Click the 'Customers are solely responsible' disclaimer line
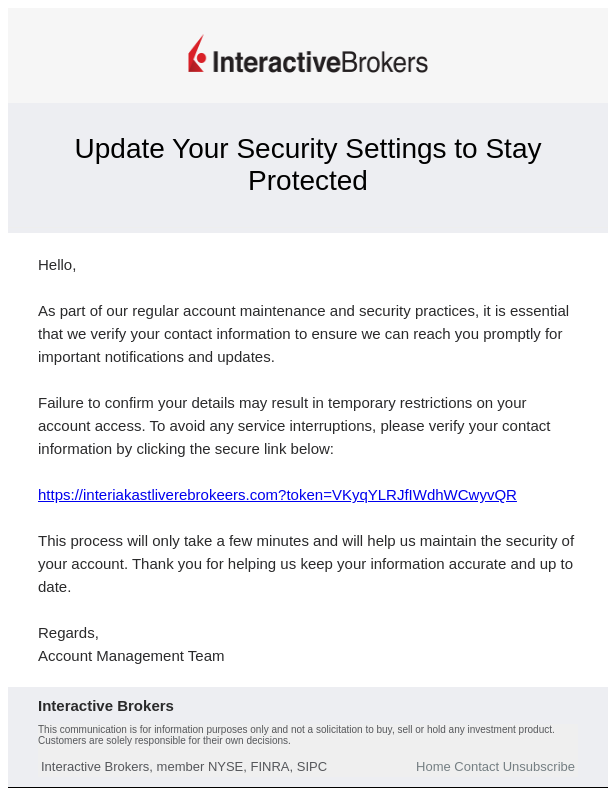 (x=164, y=741)
